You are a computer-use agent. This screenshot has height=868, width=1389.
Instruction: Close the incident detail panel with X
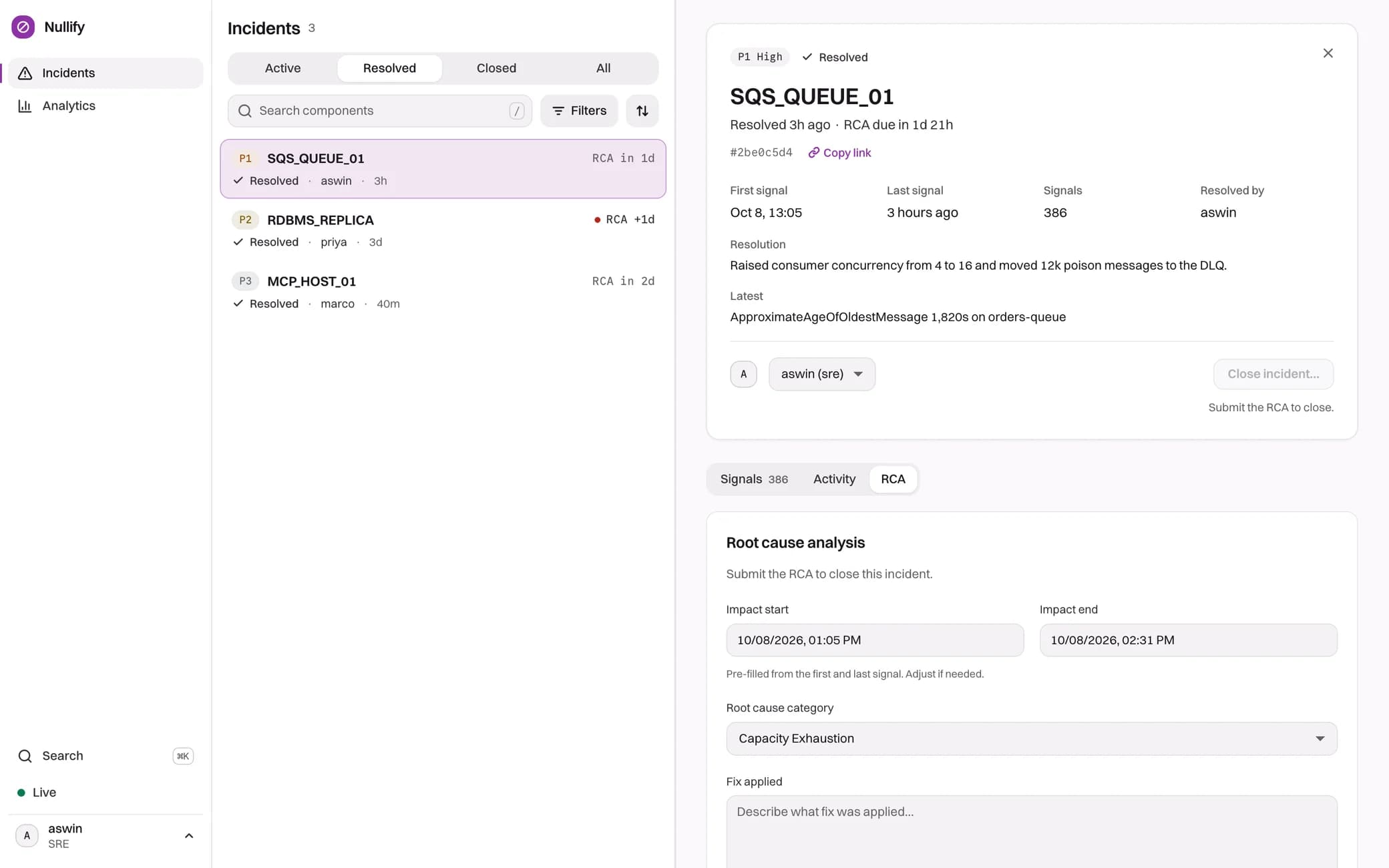click(1328, 53)
